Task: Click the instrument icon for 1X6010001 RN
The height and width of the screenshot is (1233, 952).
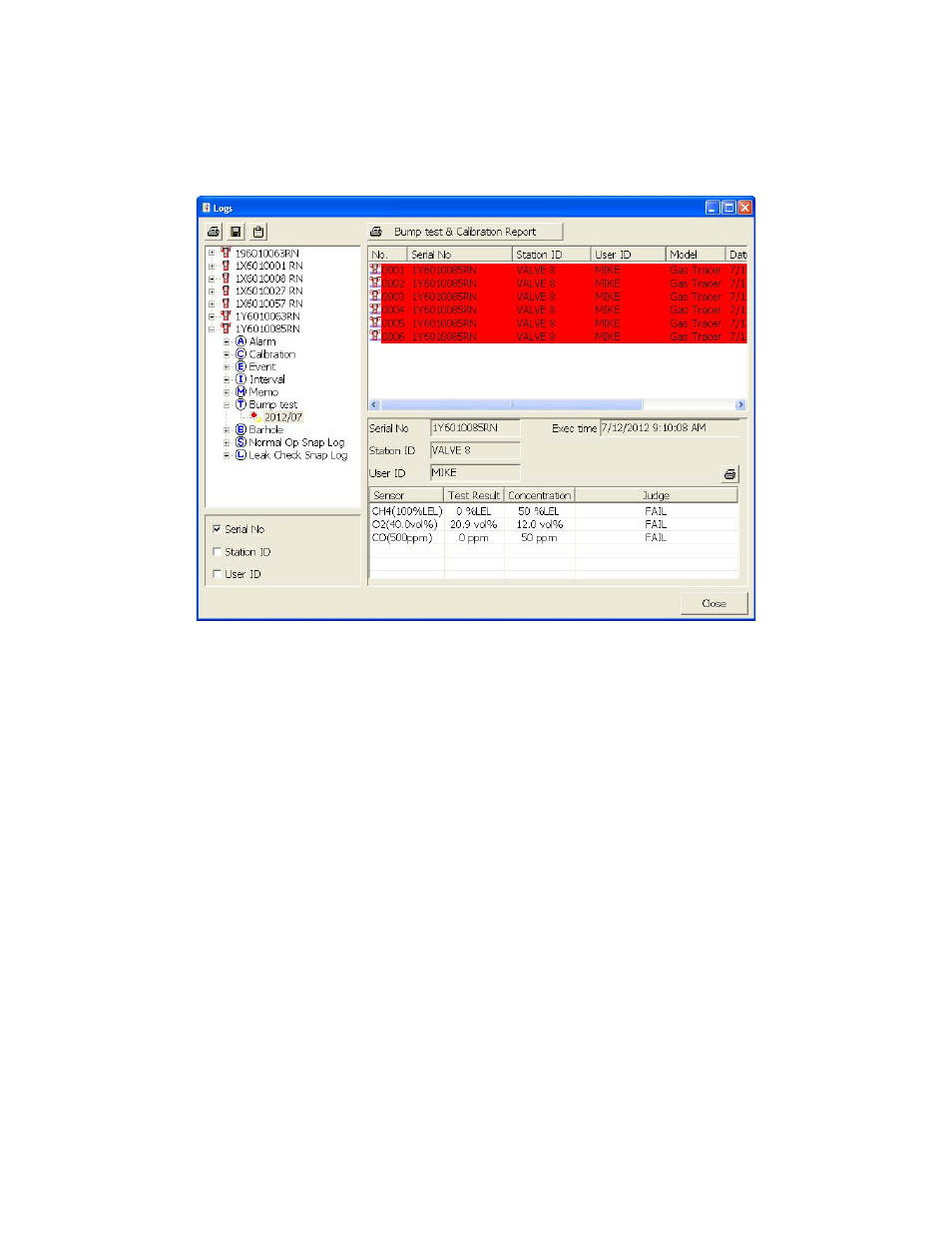Action: tap(226, 266)
